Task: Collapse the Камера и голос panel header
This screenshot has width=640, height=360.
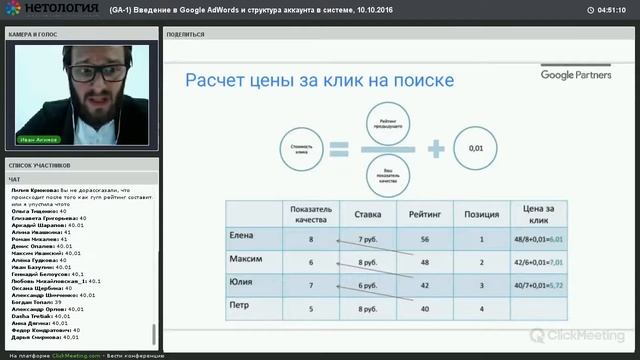Action: point(82,34)
